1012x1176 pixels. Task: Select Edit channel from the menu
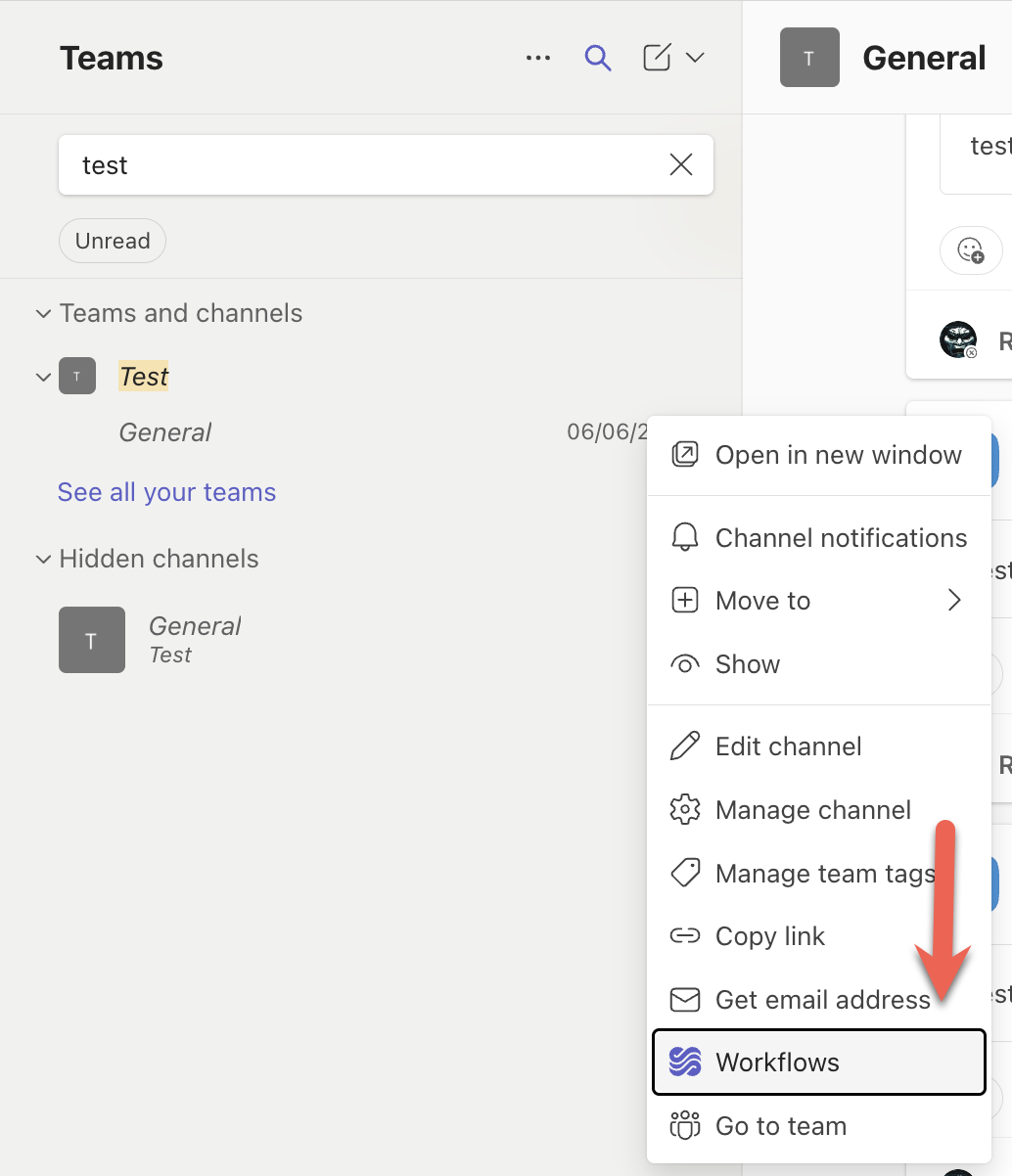(818, 746)
